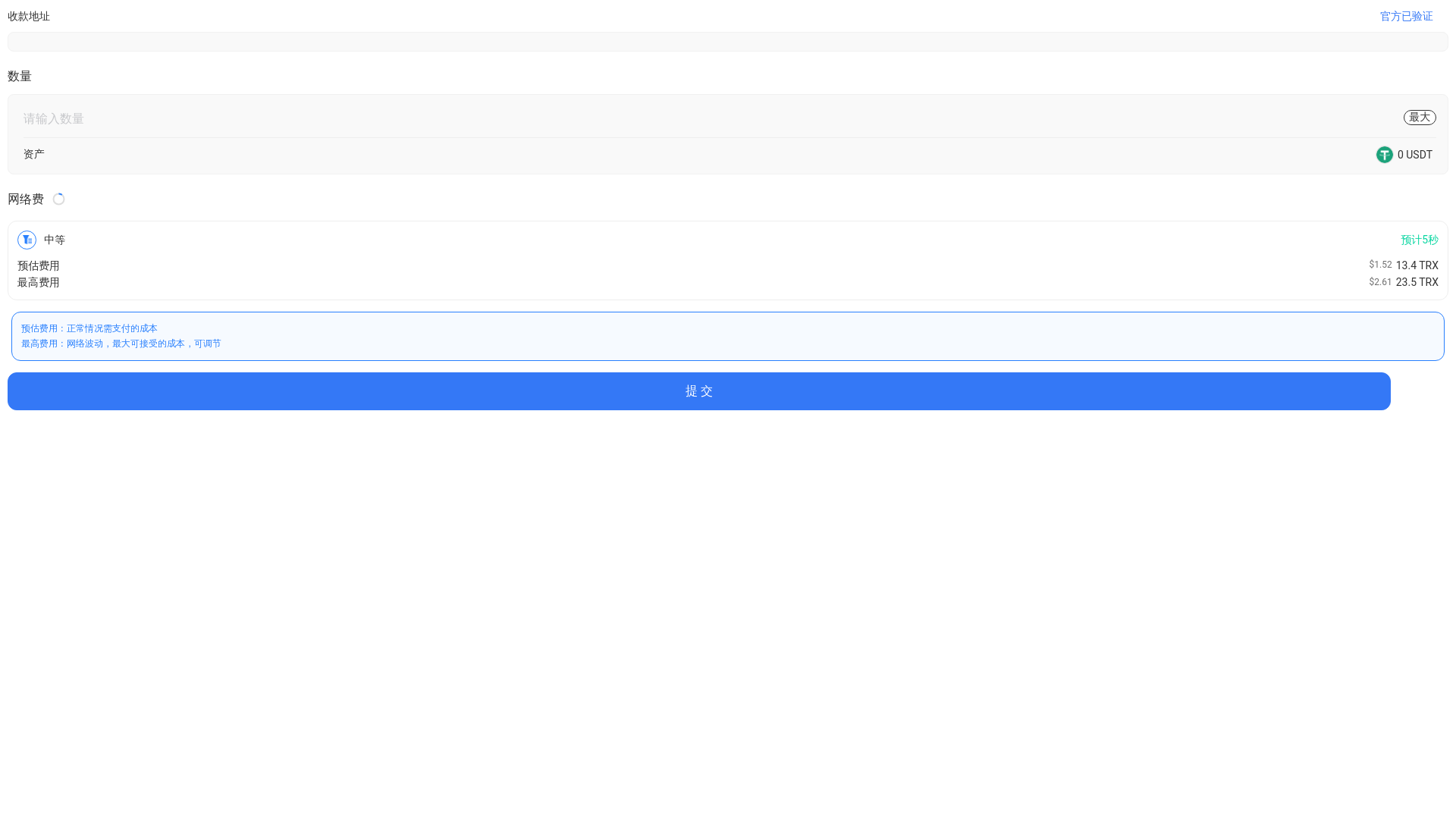This screenshot has width=1456, height=819.
Task: Click the 收款地址 label text
Action: click(x=29, y=17)
